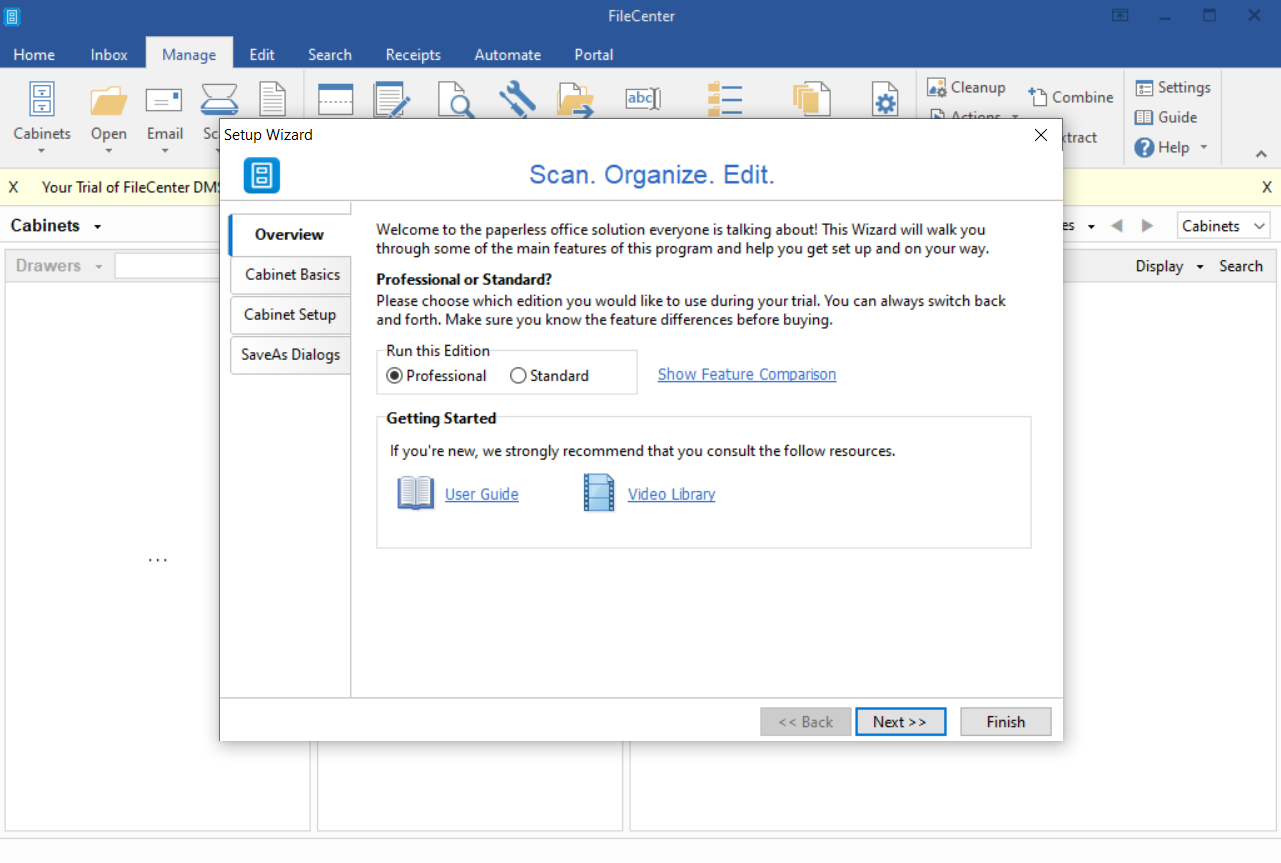Open the Drawers dropdown arrow
Screen dimensions: 1281x863
(99, 267)
